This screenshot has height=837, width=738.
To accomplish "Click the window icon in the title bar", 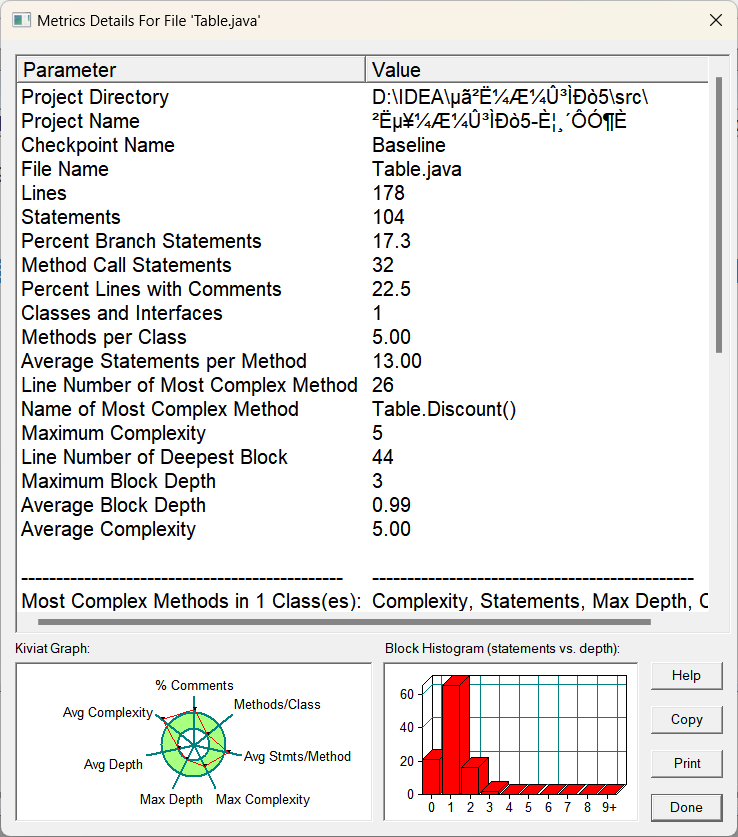I will click(21, 21).
